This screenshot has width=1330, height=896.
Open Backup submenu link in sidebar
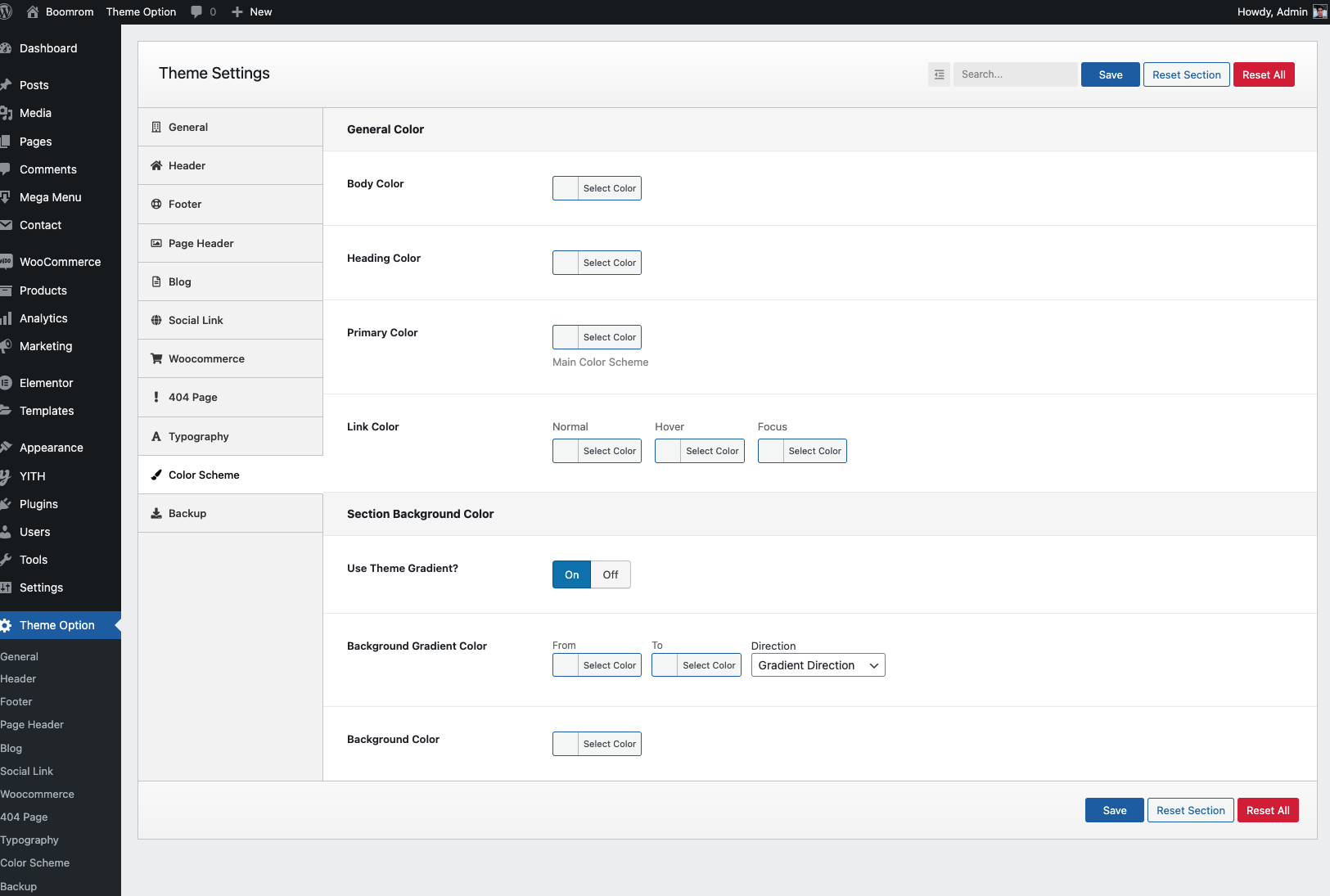(x=18, y=886)
